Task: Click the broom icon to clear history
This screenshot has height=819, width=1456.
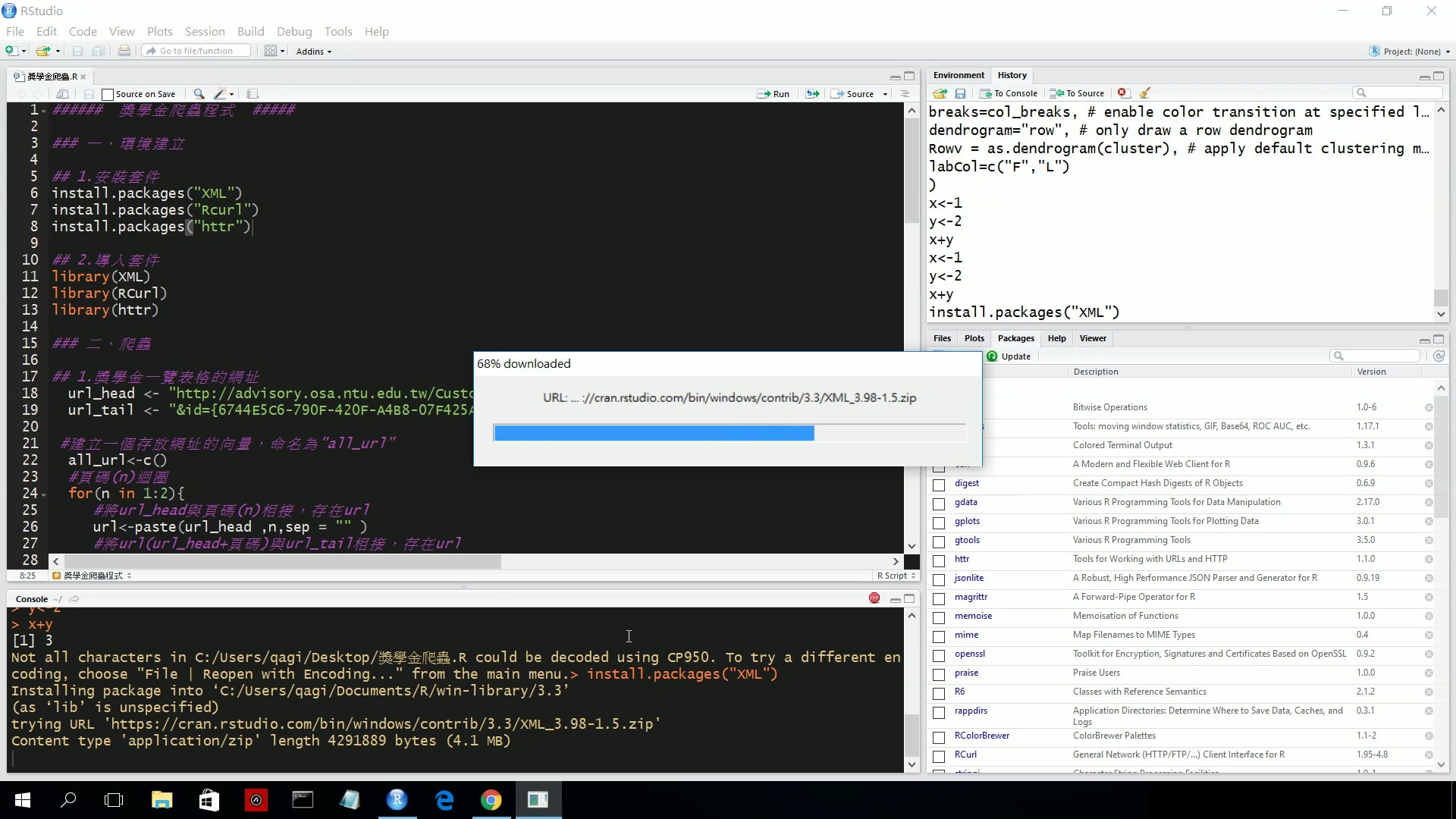Action: click(x=1144, y=93)
